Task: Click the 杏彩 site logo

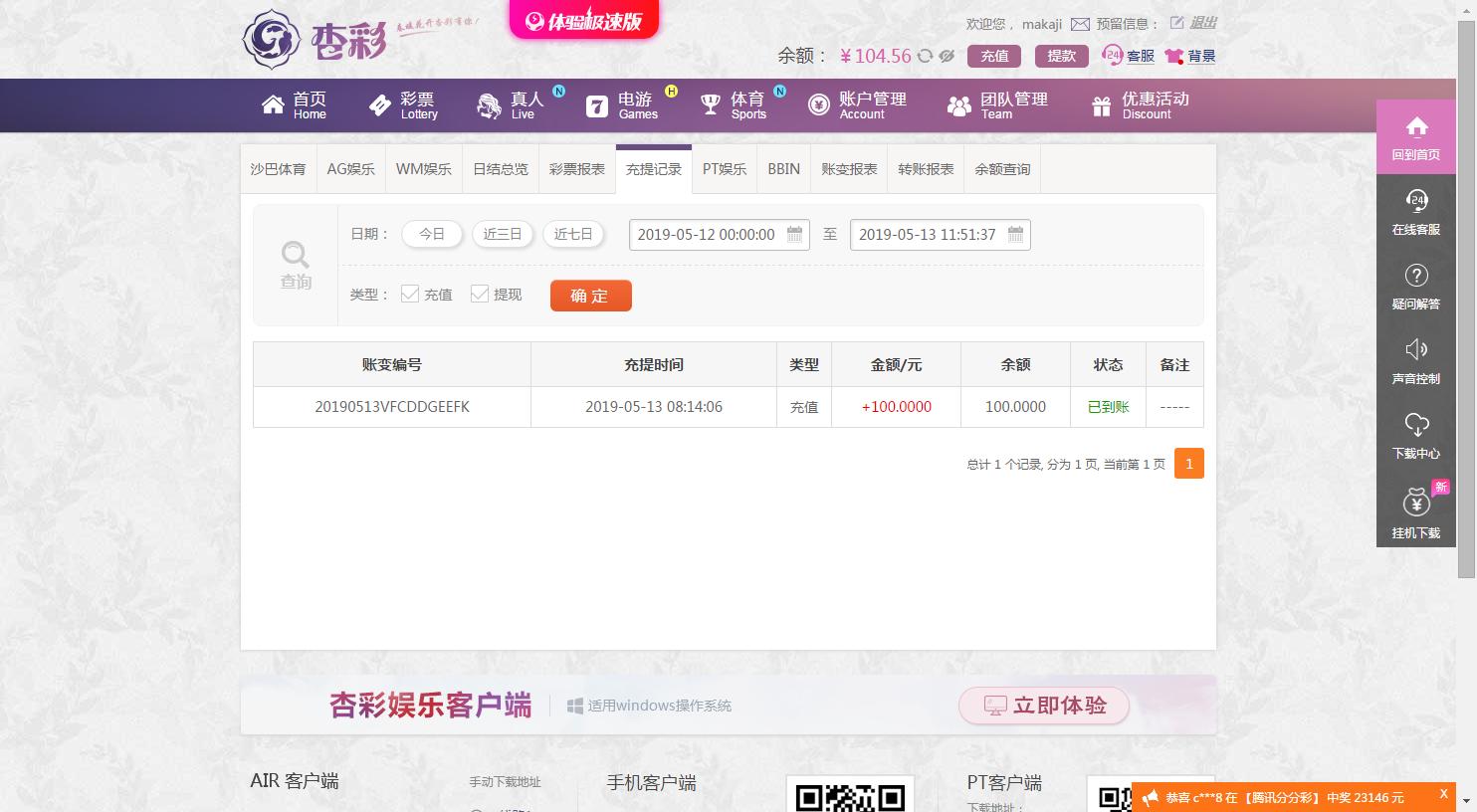Action: point(315,39)
